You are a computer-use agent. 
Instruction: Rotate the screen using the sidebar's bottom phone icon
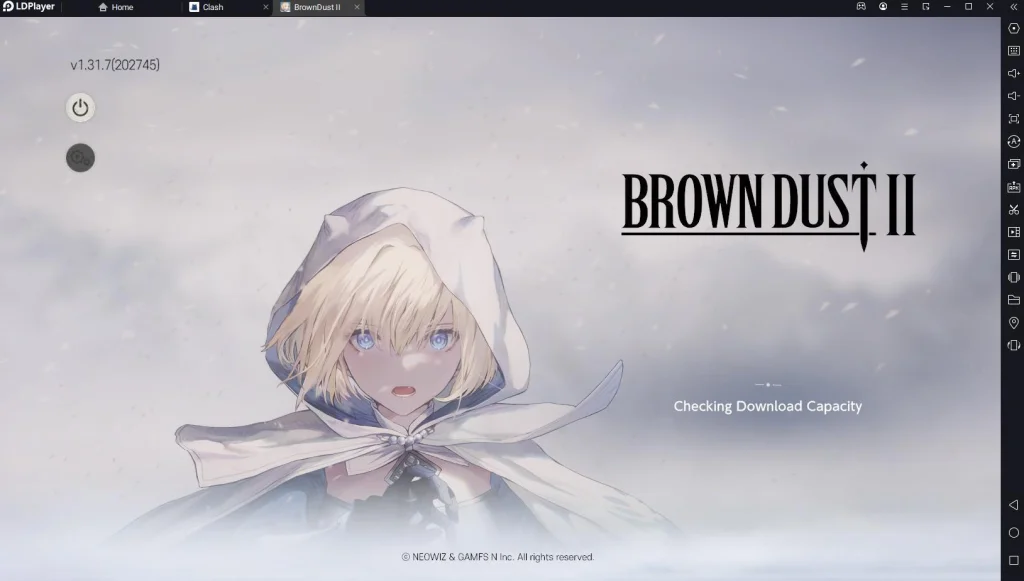click(1014, 345)
